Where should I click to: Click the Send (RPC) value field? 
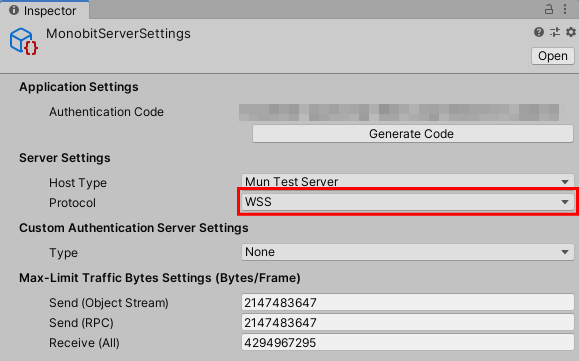coord(408,323)
